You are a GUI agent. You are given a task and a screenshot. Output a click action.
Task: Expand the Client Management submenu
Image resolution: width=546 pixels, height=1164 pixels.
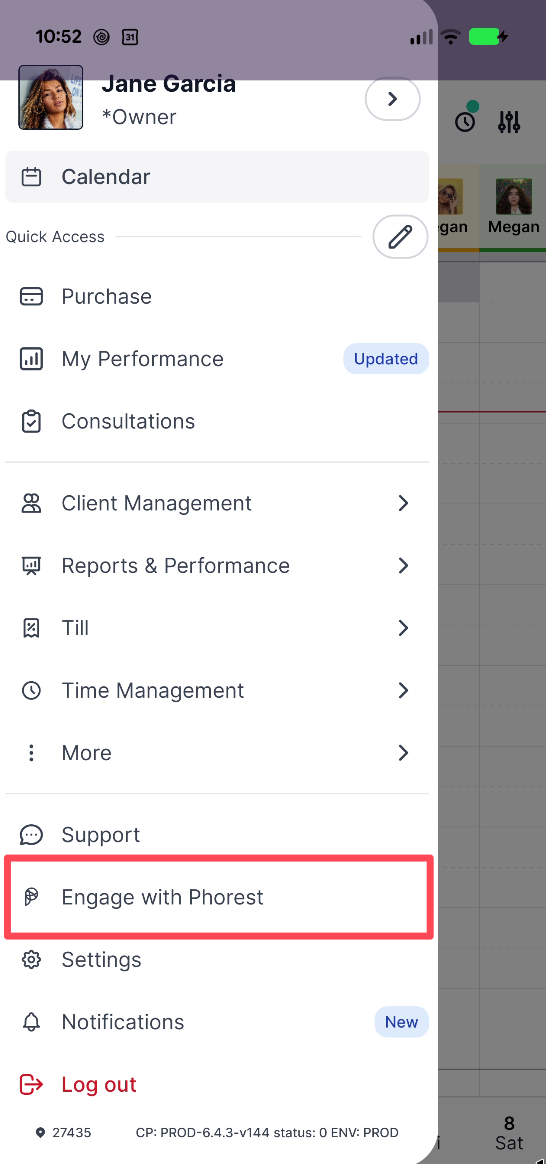pos(217,503)
